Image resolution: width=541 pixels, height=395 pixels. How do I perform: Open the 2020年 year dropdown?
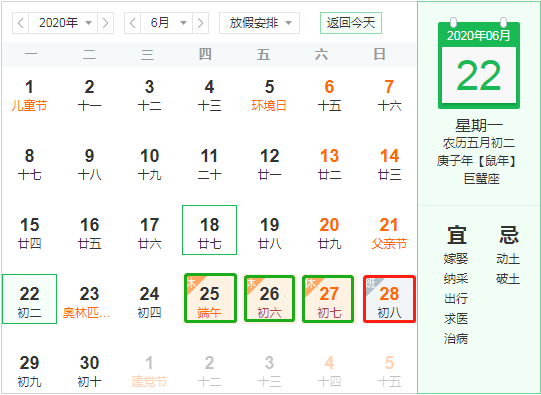coord(63,23)
